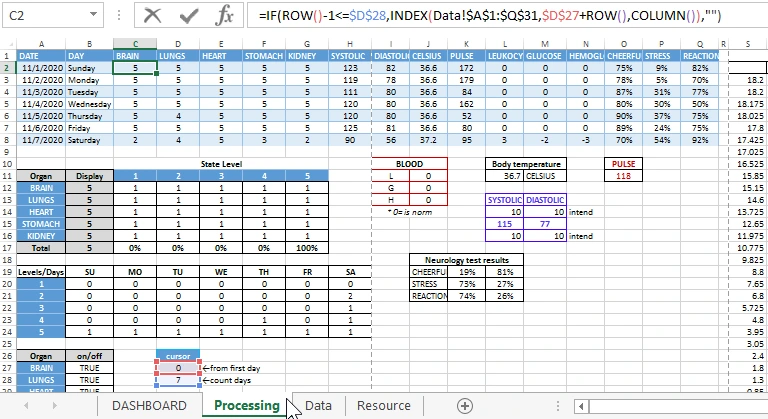
Task: Select STRESS 73% cell
Action: (466, 284)
